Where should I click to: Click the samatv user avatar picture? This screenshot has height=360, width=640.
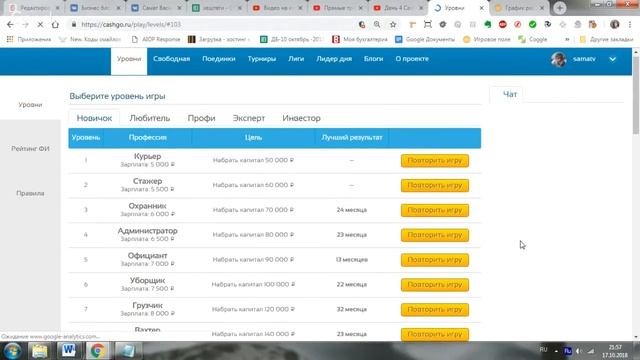coord(558,59)
